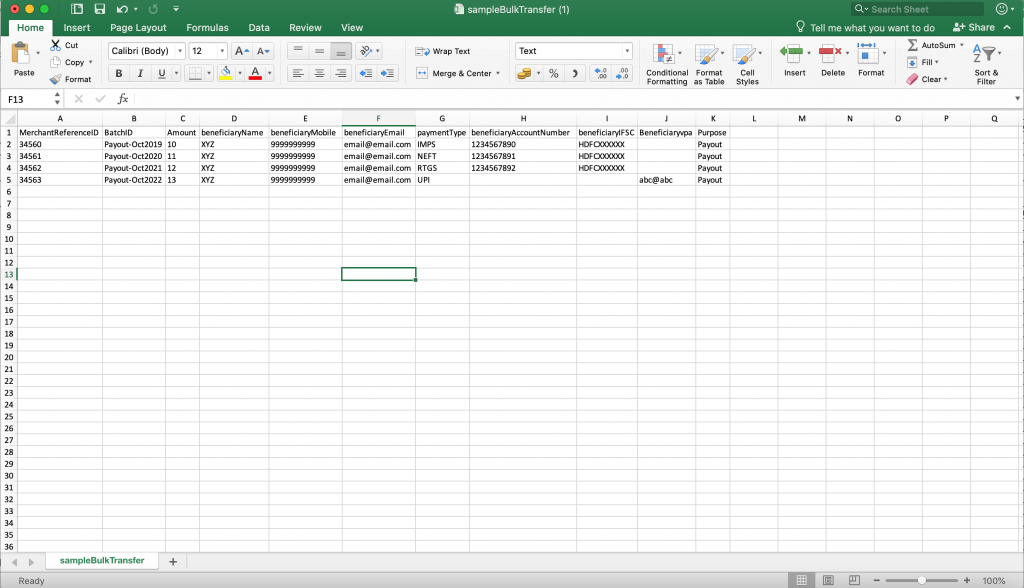This screenshot has height=588, width=1024.
Task: Click Wrap Text
Action: 443,51
